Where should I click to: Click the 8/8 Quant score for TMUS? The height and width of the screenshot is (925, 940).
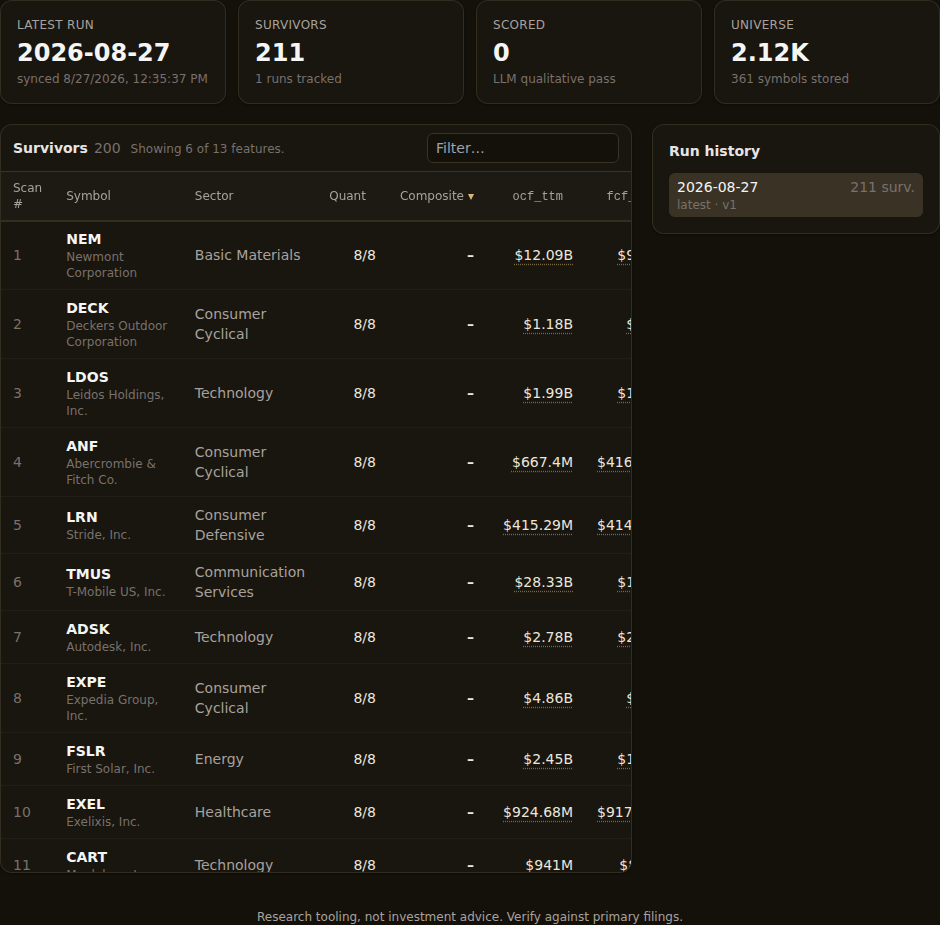click(x=364, y=582)
